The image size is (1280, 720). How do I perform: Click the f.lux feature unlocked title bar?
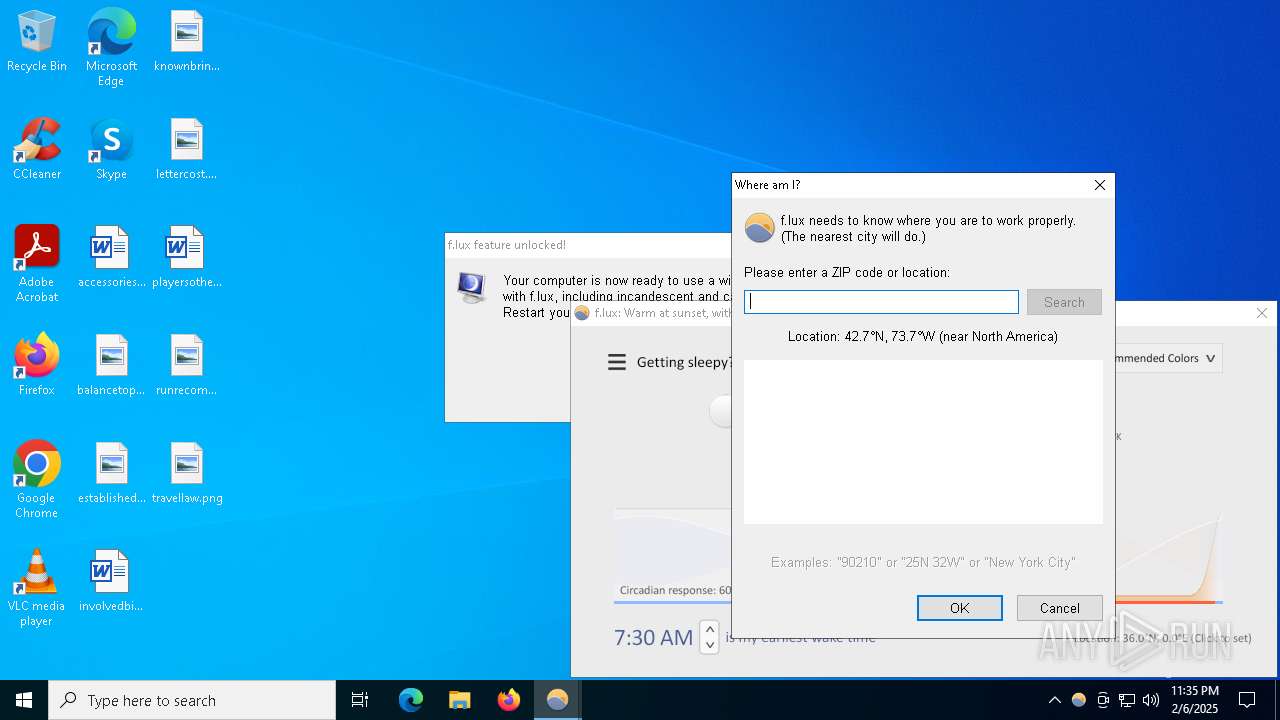coord(589,245)
